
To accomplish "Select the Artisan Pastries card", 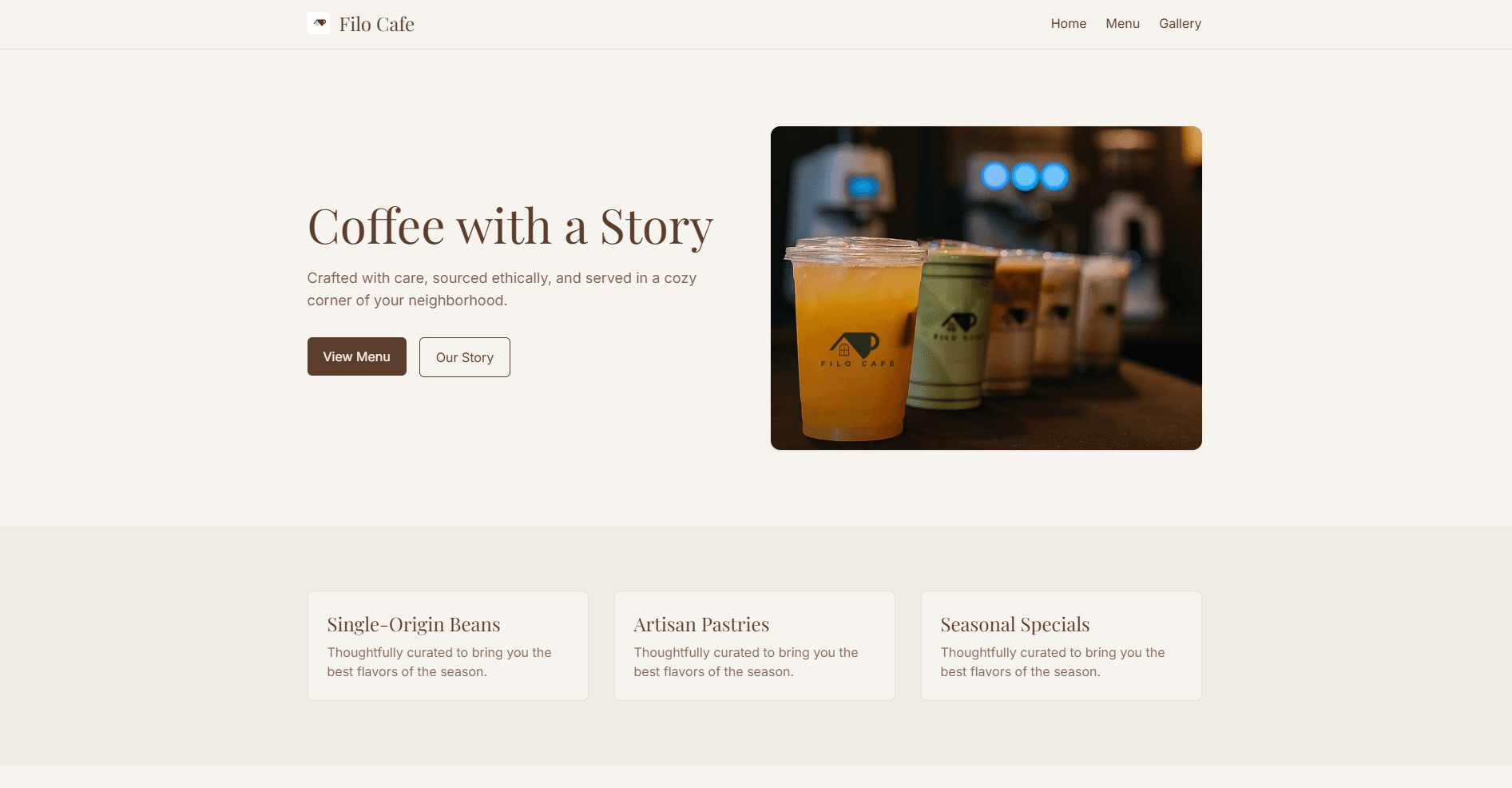I will 754,646.
